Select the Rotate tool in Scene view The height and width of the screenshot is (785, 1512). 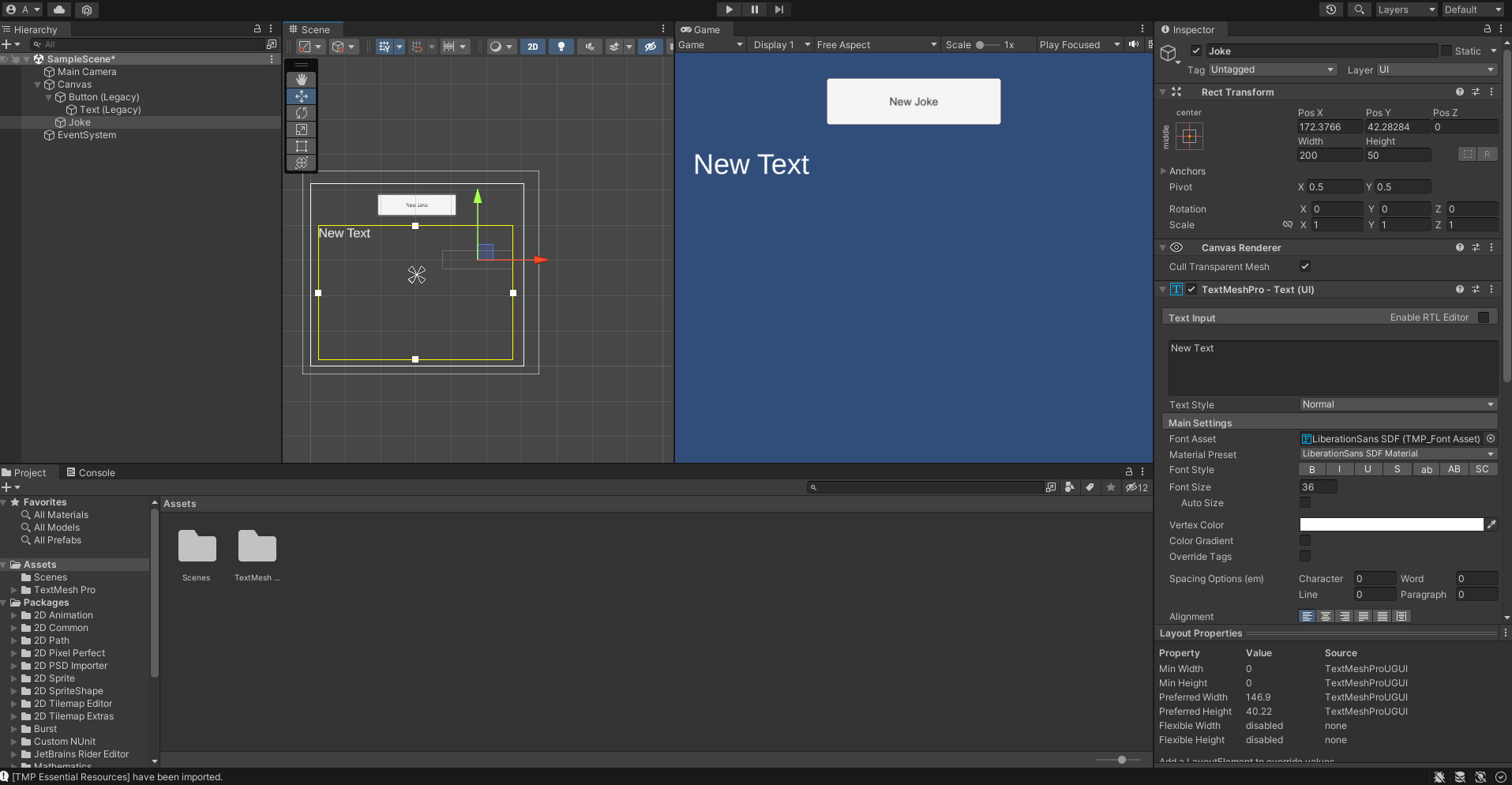[301, 113]
